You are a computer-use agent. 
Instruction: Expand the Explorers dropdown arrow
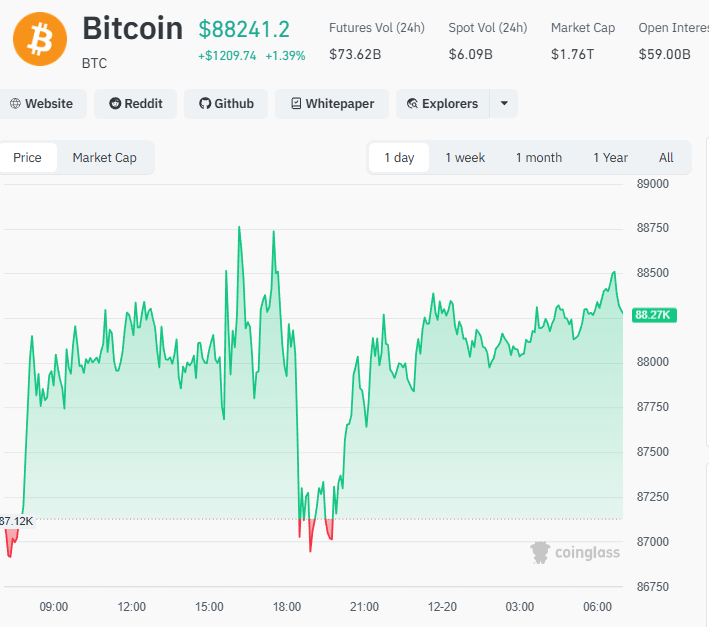504,104
